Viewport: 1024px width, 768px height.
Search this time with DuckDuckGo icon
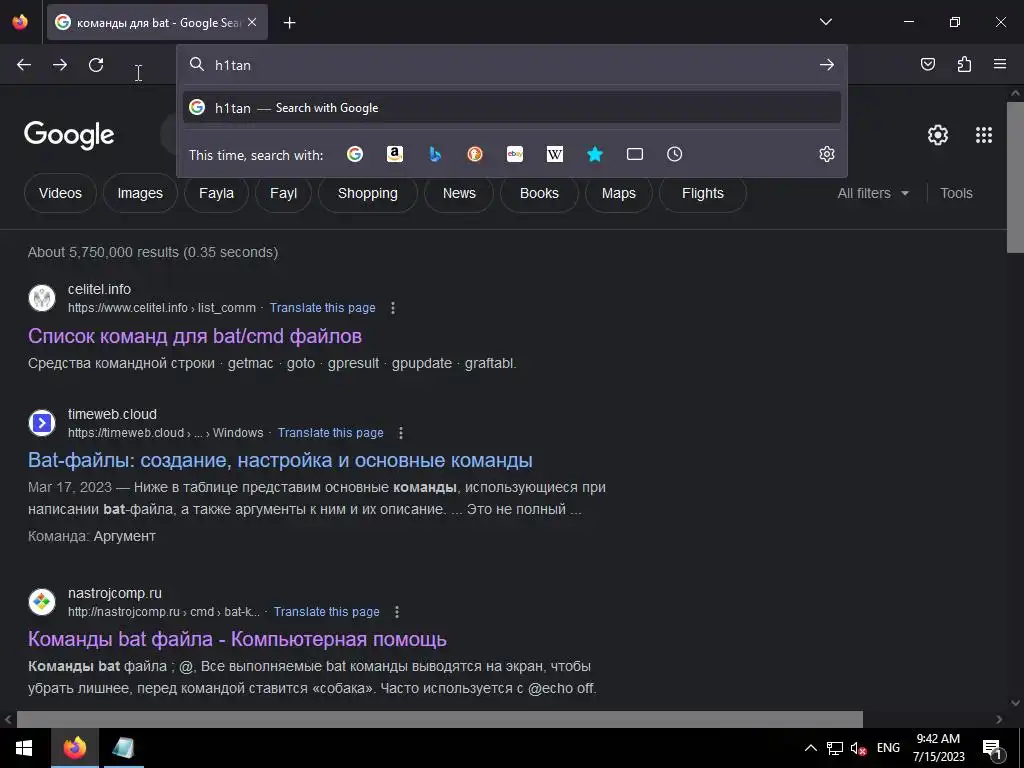(x=475, y=154)
